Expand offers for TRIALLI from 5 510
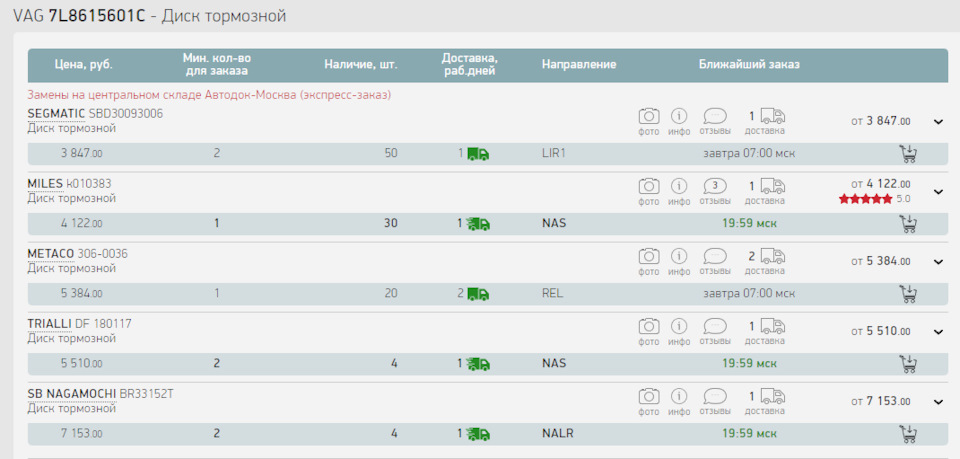Viewport: 960px width, 459px height. click(x=939, y=332)
